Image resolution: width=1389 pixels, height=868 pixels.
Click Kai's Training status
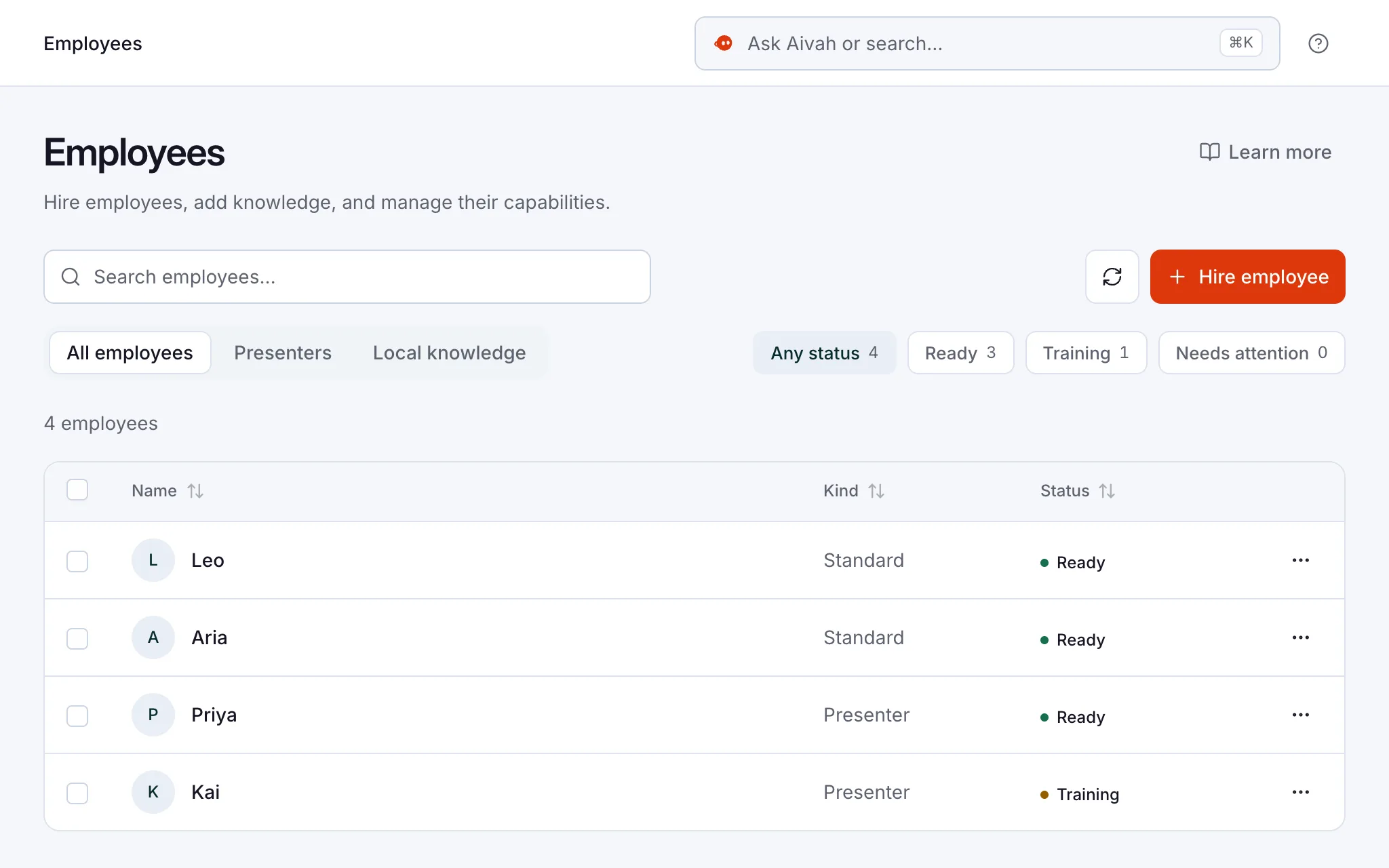click(x=1080, y=794)
